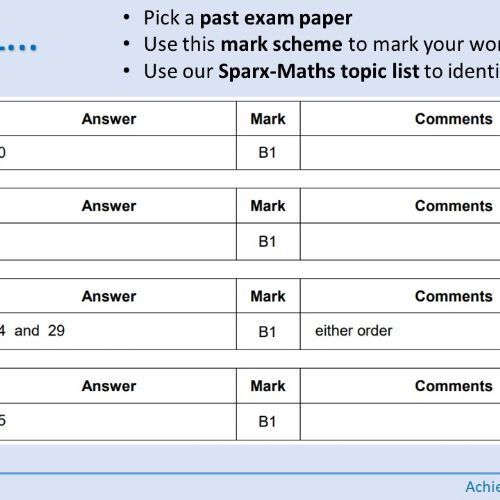The image size is (500, 500).
Task: Select the B1 mark cell in the second table
Action: pyautogui.click(x=268, y=242)
